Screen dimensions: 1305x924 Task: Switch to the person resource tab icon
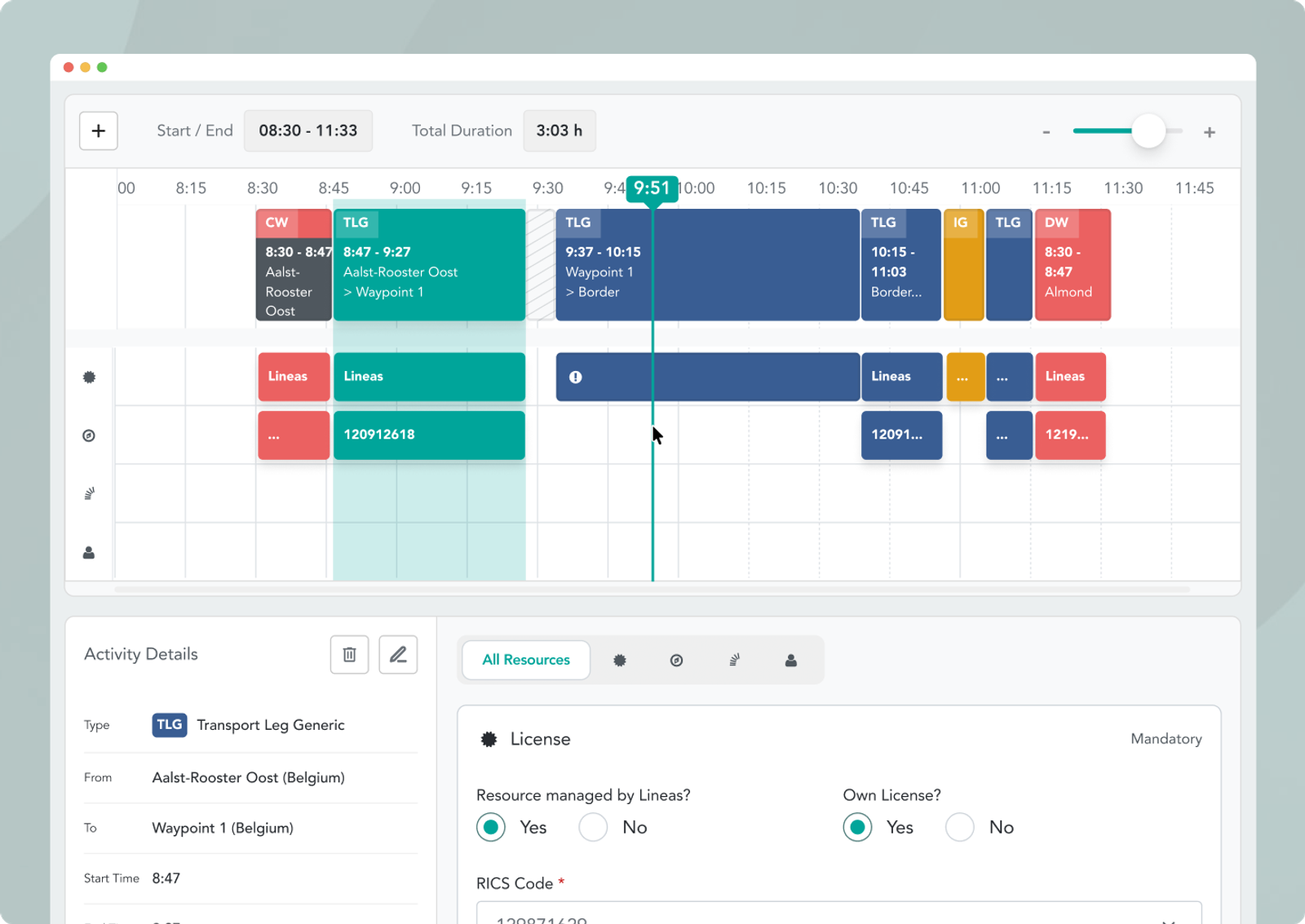tap(791, 661)
